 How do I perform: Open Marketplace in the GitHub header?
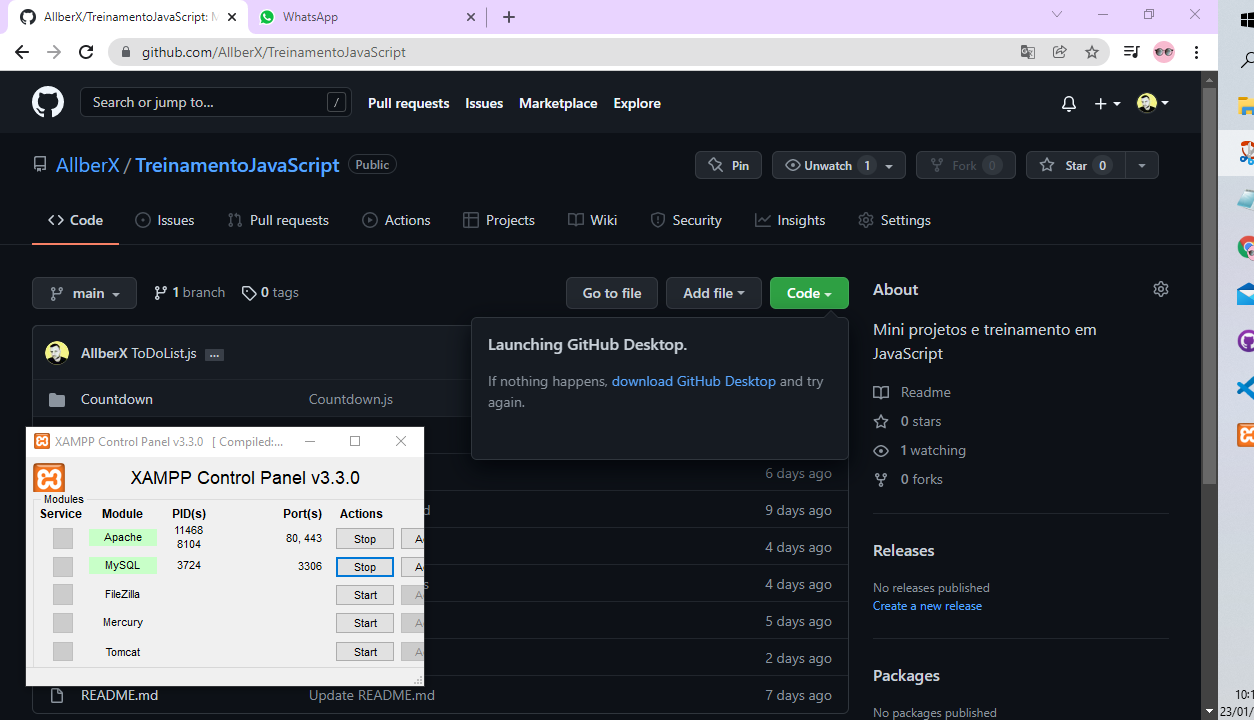(x=558, y=103)
